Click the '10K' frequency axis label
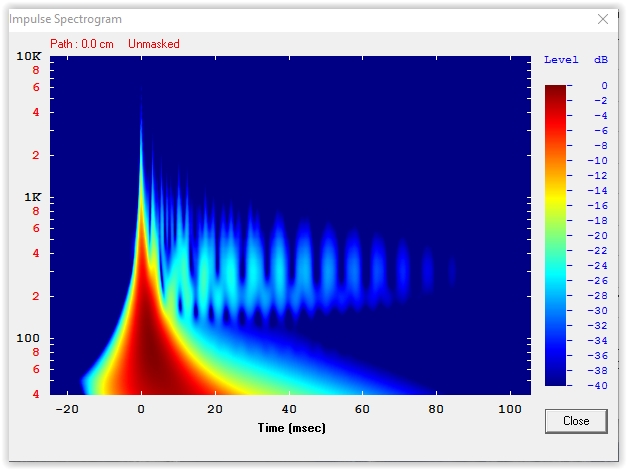Image resolution: width=627 pixels, height=470 pixels. click(28, 56)
